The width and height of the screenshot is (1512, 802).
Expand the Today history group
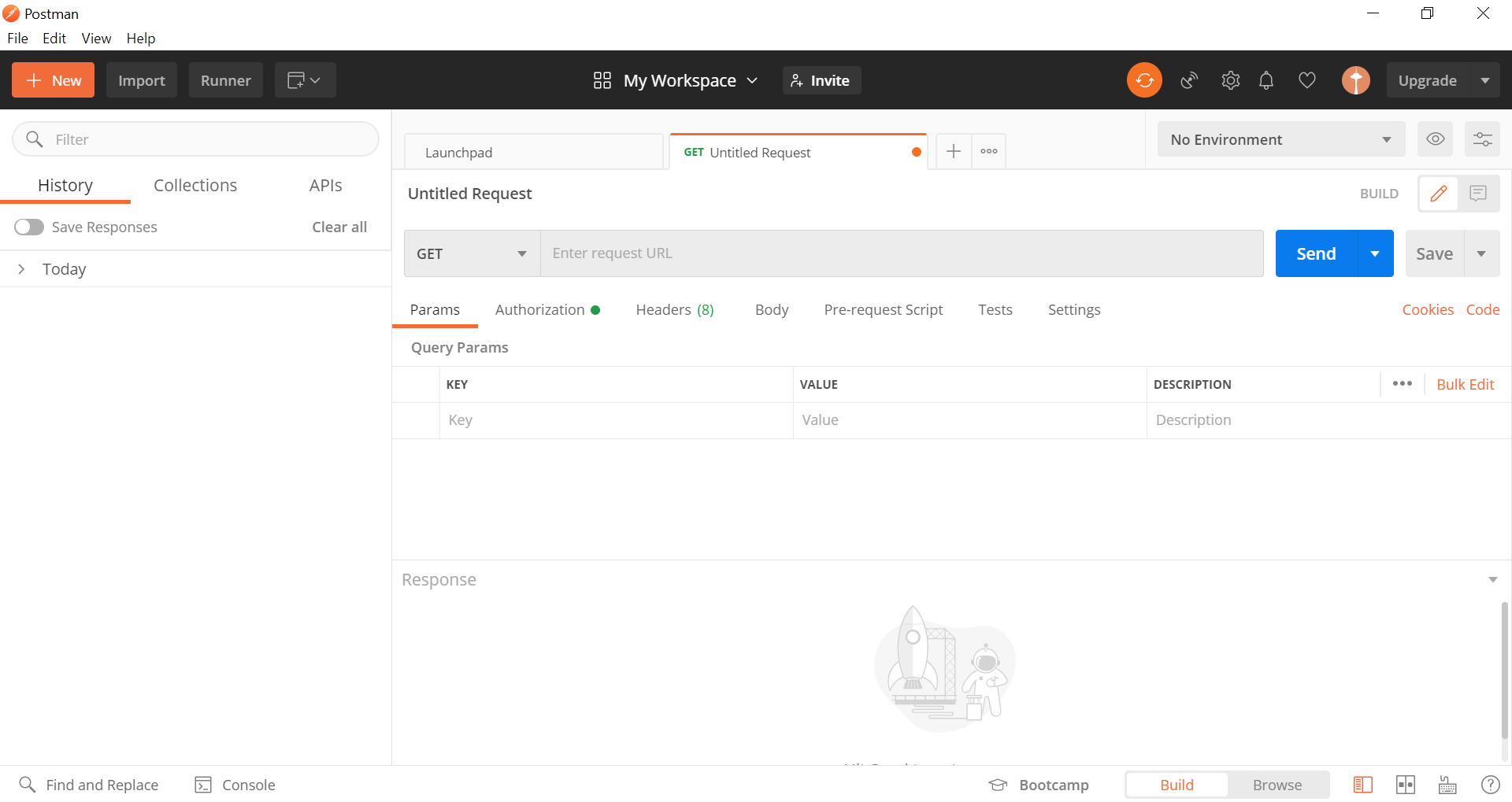pos(21,268)
